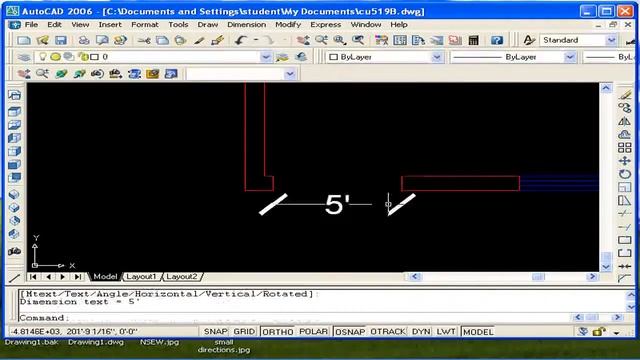
Task: Switch to the Layout2 tab
Action: (182, 276)
